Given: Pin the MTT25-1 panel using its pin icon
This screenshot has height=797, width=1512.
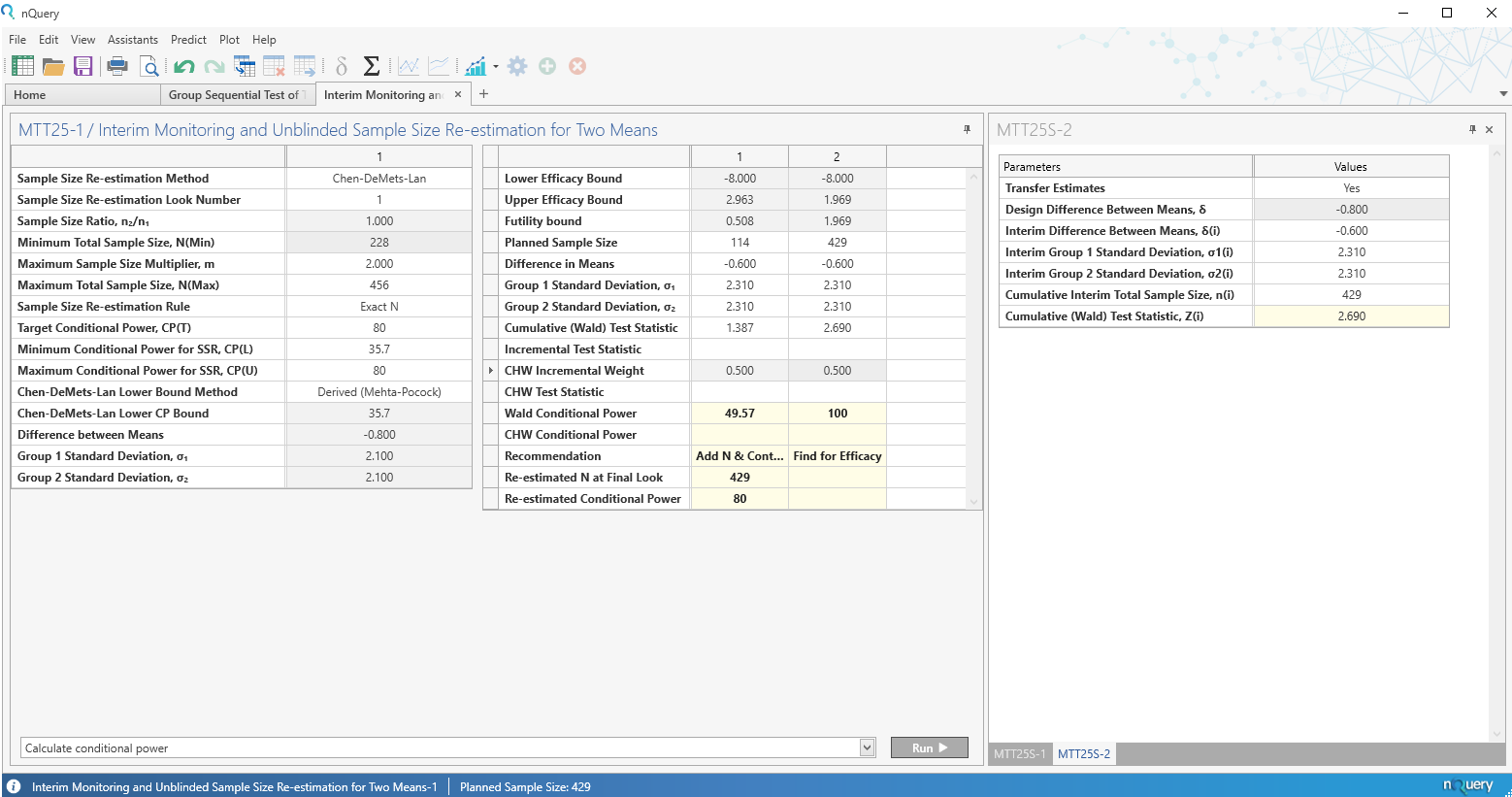Looking at the screenshot, I should [966, 129].
